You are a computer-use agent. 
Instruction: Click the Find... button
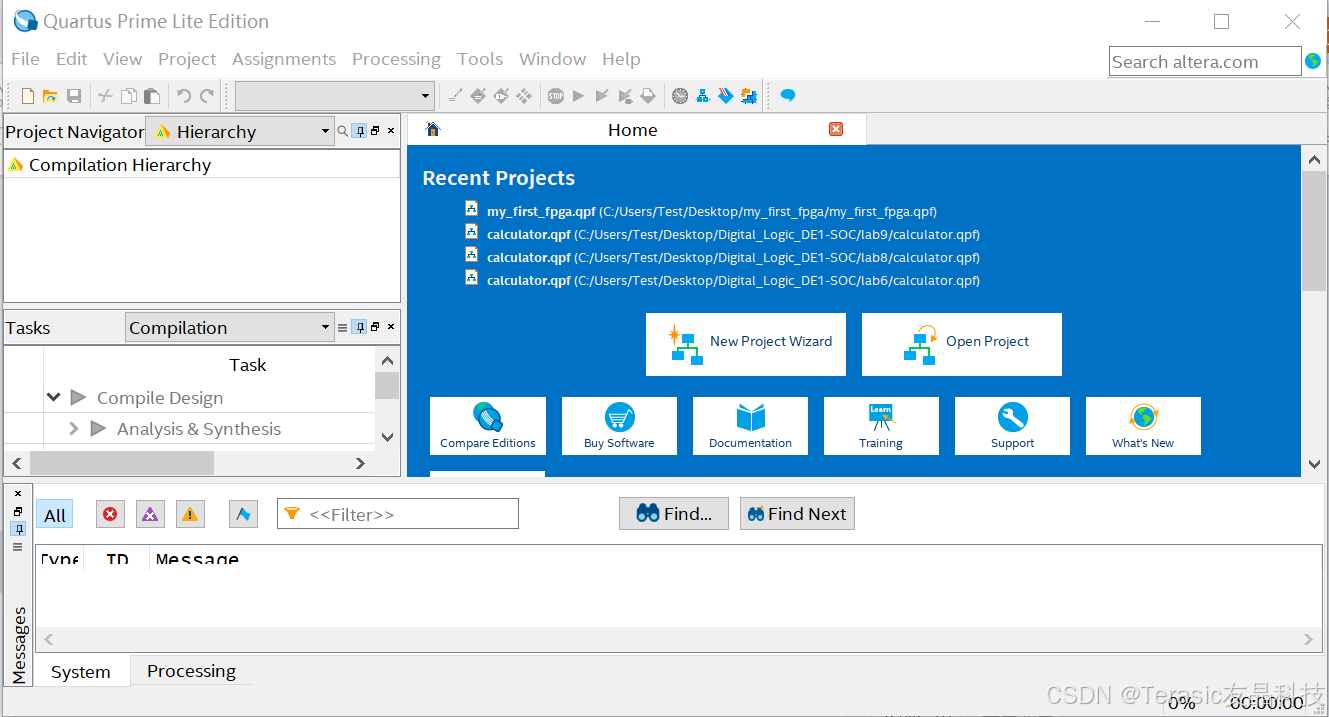click(674, 514)
